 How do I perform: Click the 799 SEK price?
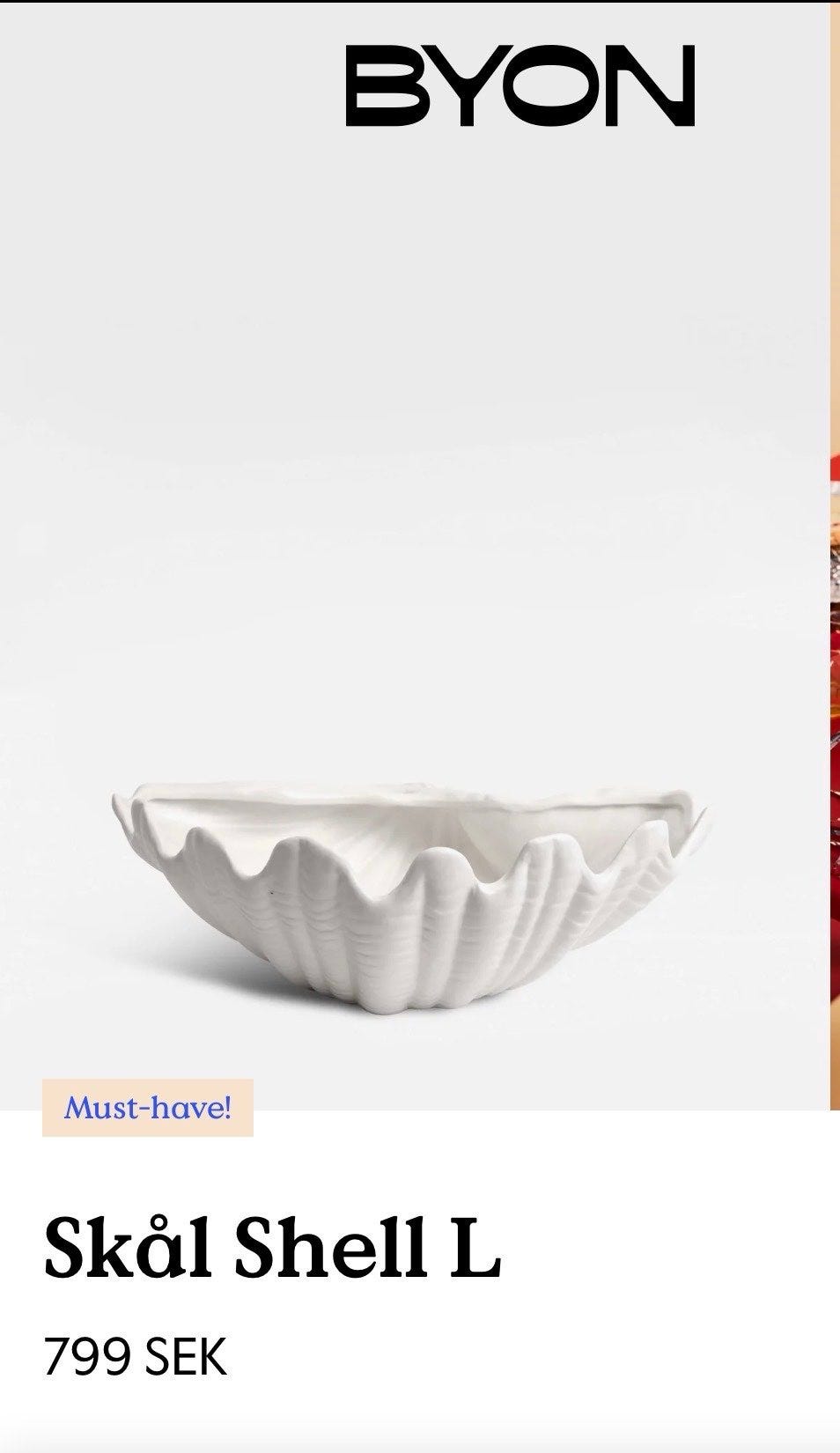[x=135, y=1357]
